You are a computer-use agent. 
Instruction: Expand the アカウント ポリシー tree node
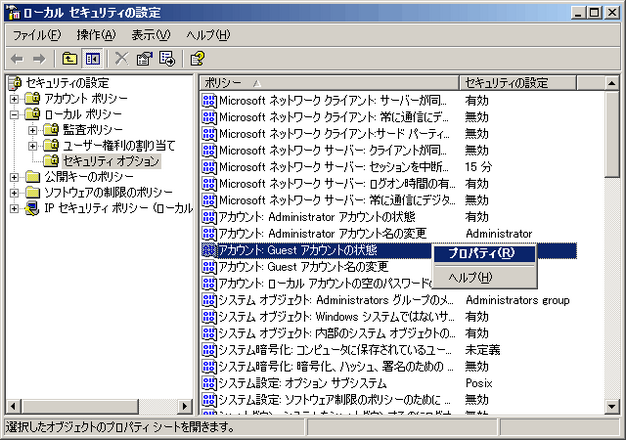click(x=14, y=99)
